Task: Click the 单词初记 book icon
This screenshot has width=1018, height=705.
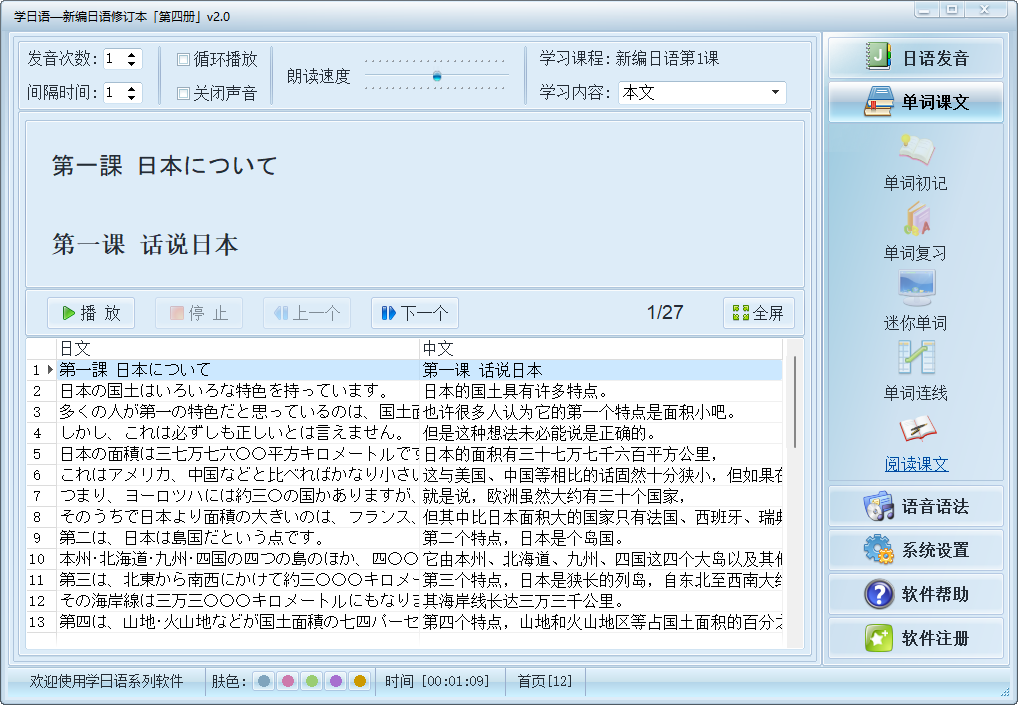Action: (916, 149)
